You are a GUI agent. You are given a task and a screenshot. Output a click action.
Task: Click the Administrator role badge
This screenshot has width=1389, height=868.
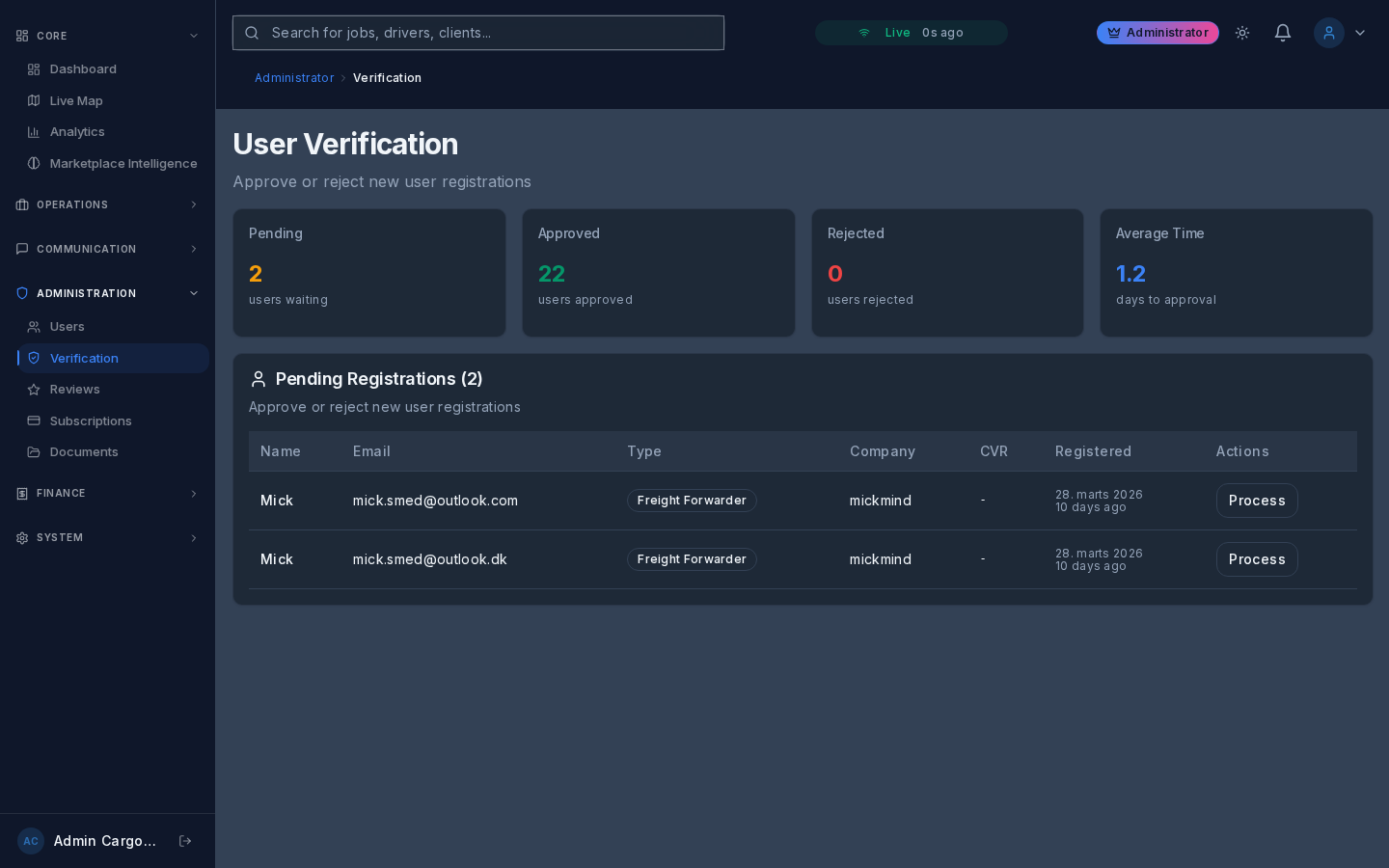1157,33
